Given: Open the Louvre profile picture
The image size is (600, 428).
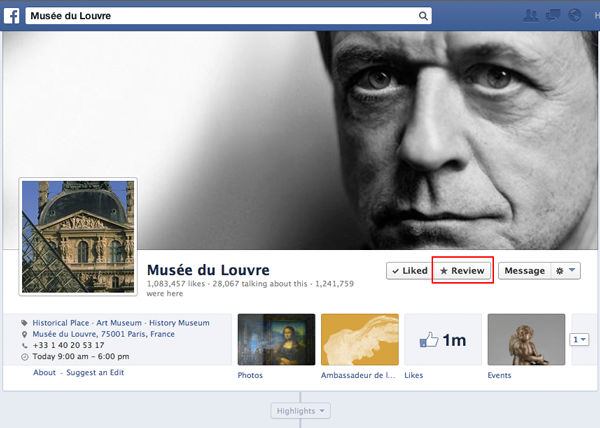Looking at the screenshot, I should (x=78, y=237).
